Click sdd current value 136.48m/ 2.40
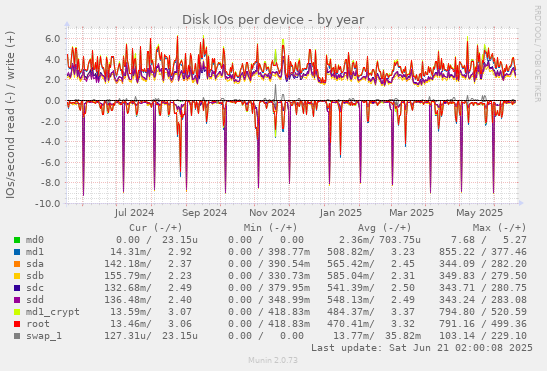This screenshot has width=547, height=371. [x=148, y=300]
